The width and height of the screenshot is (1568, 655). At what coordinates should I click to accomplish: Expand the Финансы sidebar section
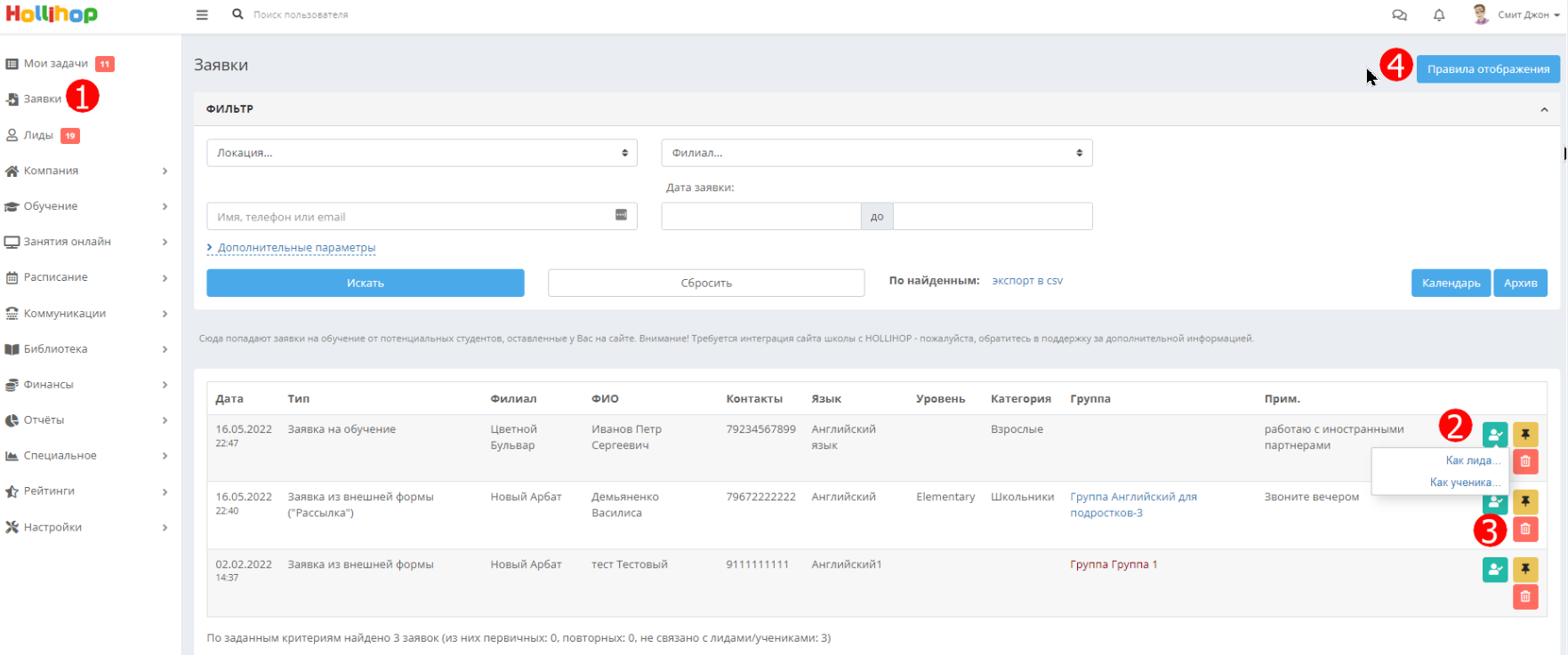[87, 385]
